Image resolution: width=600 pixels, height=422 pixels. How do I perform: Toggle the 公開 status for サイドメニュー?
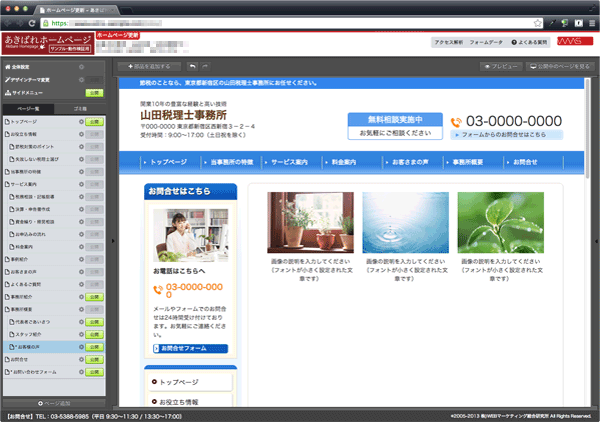coord(94,91)
